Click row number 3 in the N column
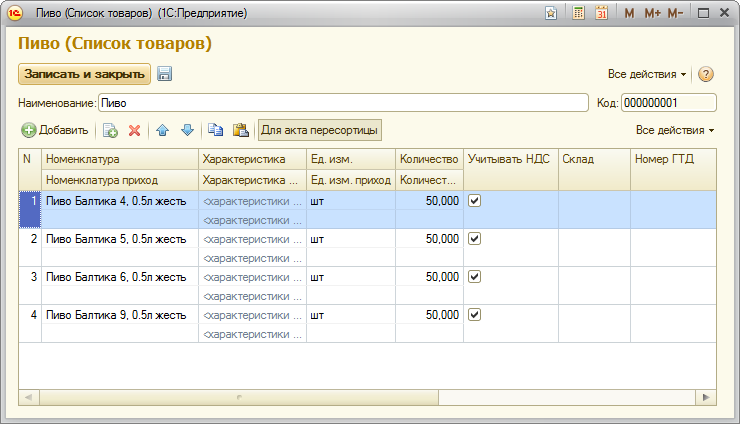 click(30, 286)
